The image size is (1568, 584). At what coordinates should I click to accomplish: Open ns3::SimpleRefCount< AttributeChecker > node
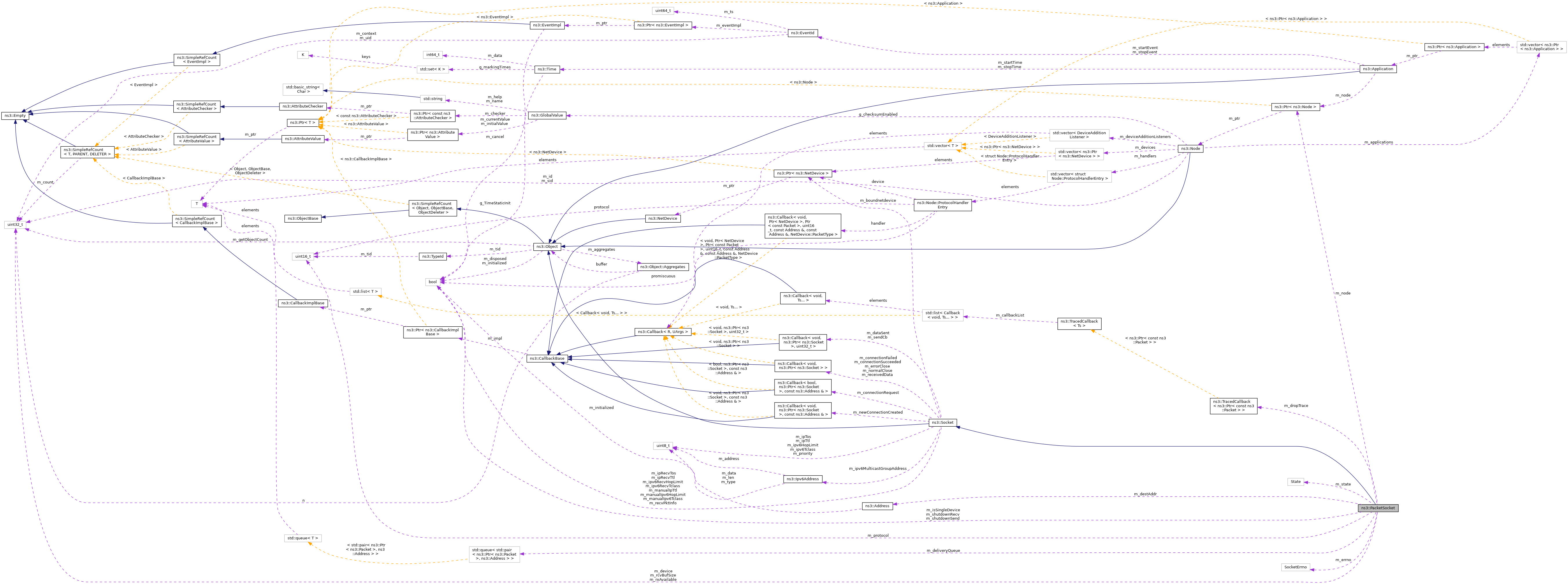[x=196, y=106]
